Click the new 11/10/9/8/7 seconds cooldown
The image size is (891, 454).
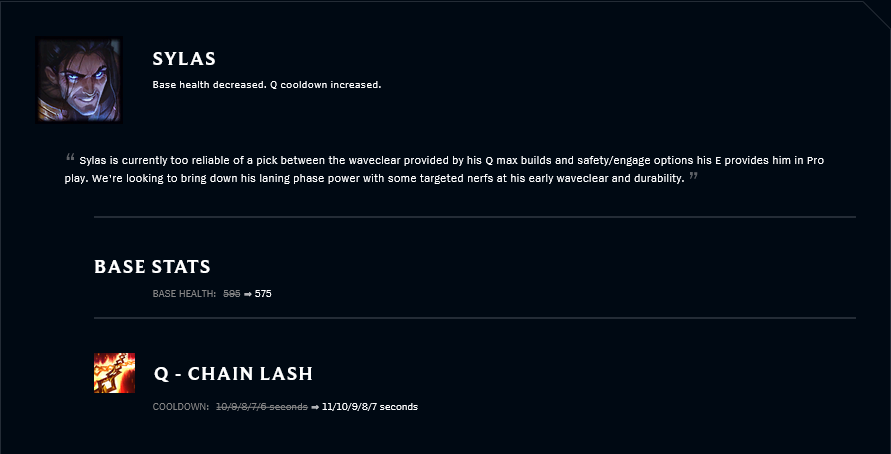click(369, 407)
